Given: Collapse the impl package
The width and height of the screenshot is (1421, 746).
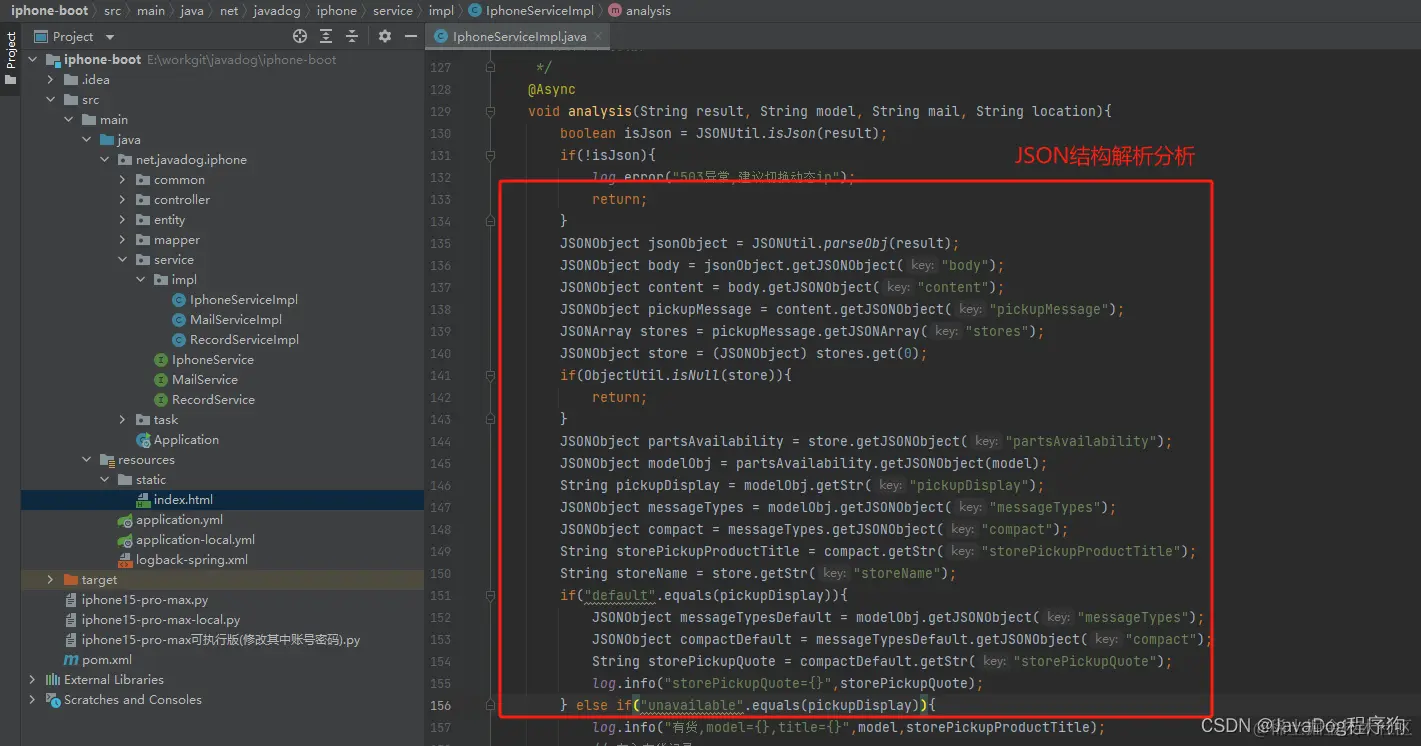Looking at the screenshot, I should 140,280.
